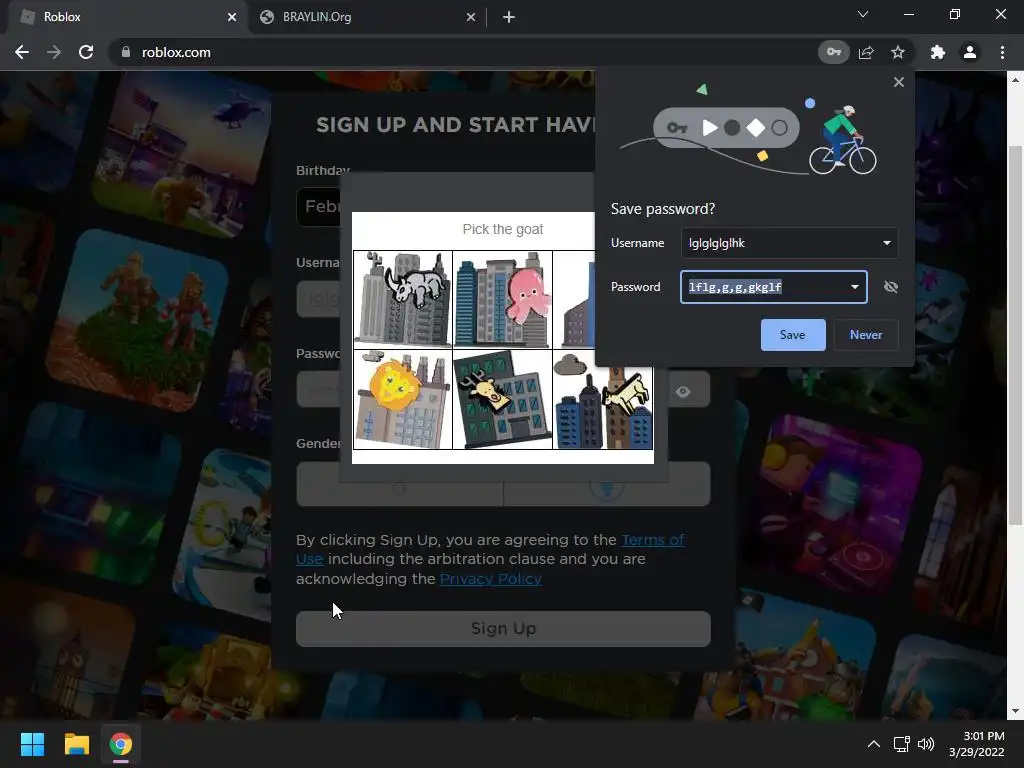Pick the deer on green building image
1024x768 pixels.
(502, 399)
